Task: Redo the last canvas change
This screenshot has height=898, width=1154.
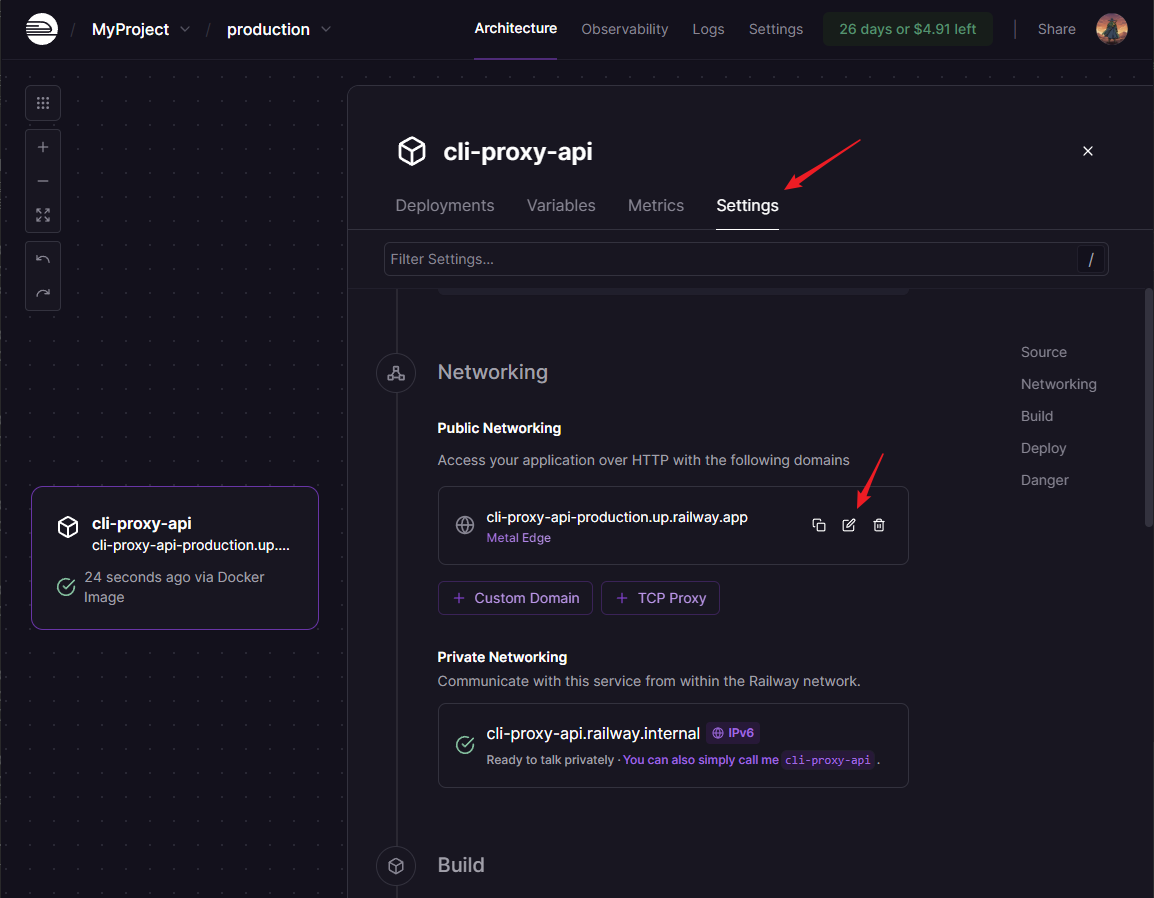Action: pos(43,293)
